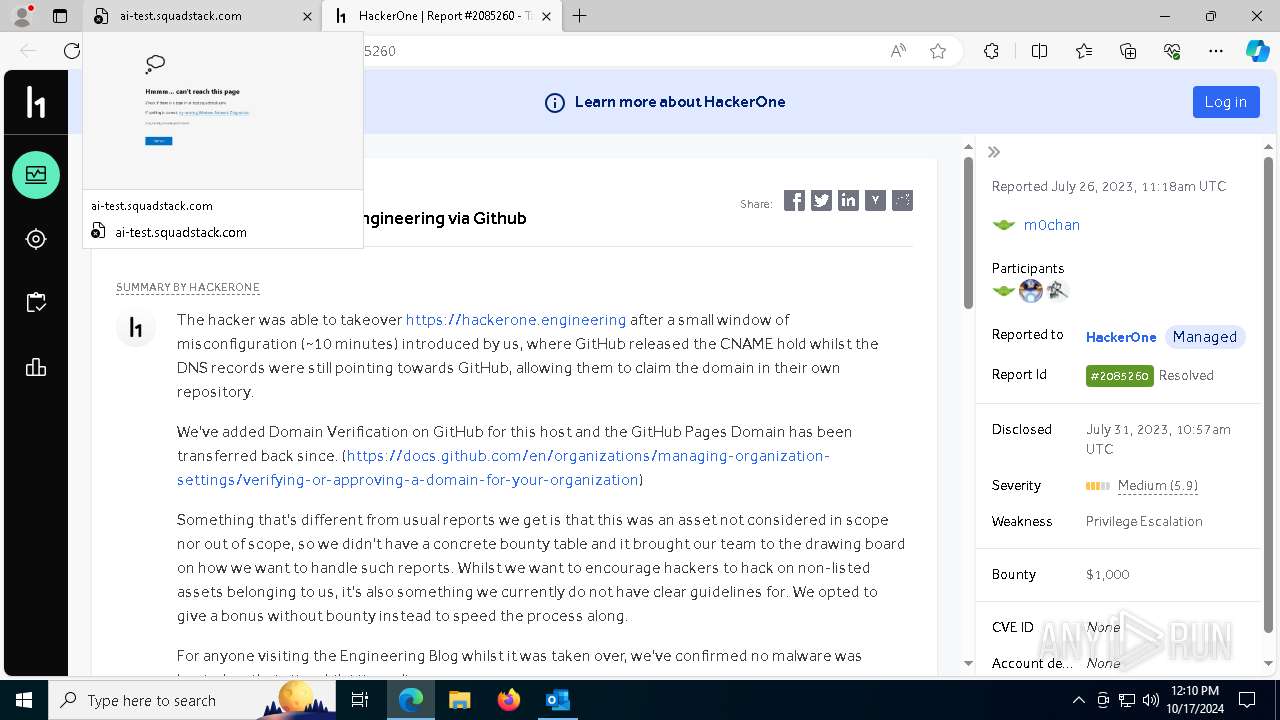Open the HackerOne logo home link
Viewport: 1280px width, 720px height.
click(x=36, y=102)
